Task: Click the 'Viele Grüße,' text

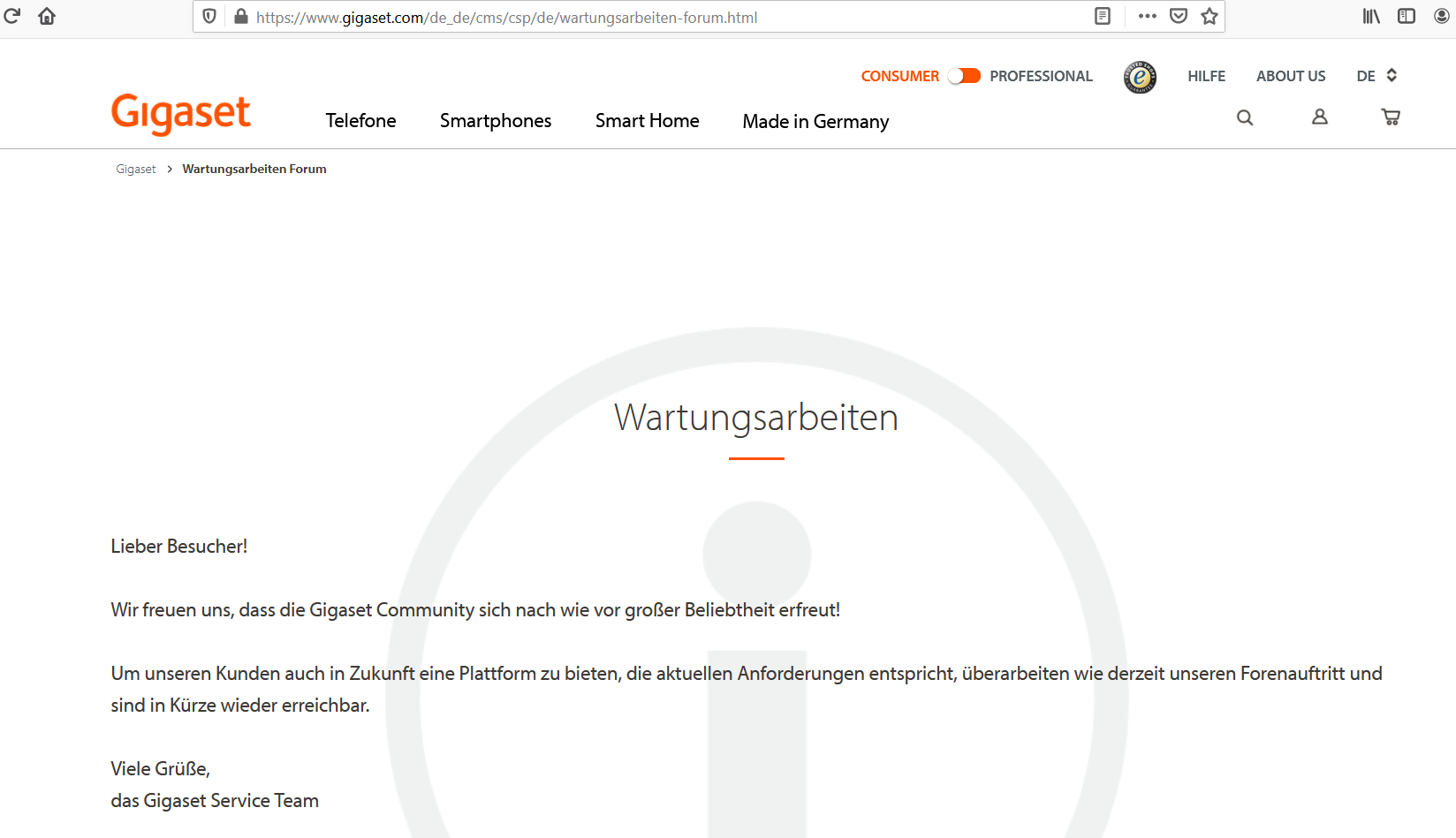Action: tap(161, 769)
